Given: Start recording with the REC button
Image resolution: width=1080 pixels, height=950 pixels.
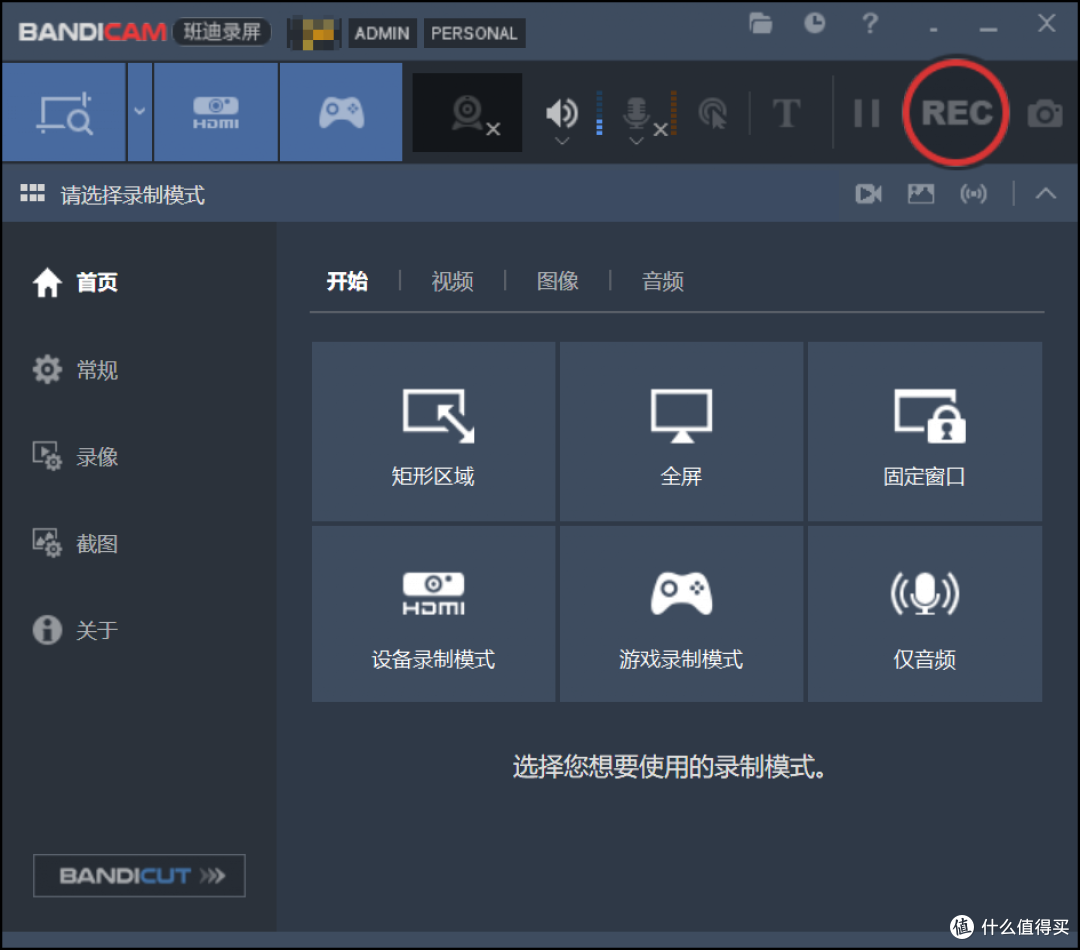Looking at the screenshot, I should (956, 113).
